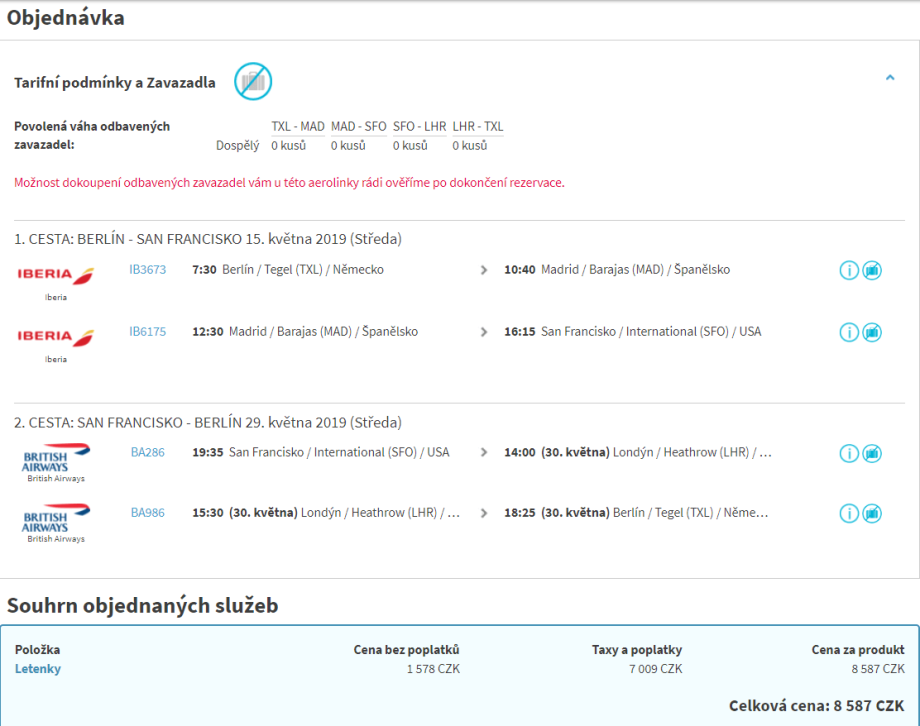Click the TXL - MAD baggage column header
The image size is (920, 726).
click(298, 127)
